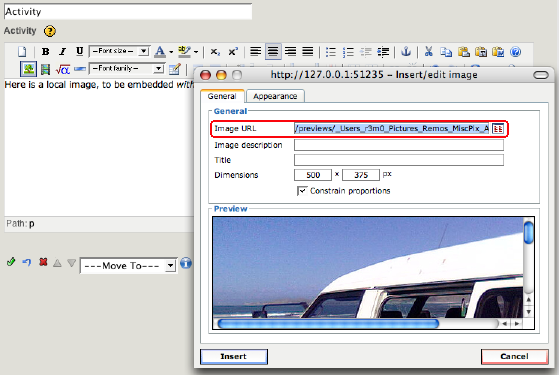Image resolution: width=559 pixels, height=375 pixels.
Task: Click the browse icon beside Image URL
Action: pyautogui.click(x=498, y=129)
